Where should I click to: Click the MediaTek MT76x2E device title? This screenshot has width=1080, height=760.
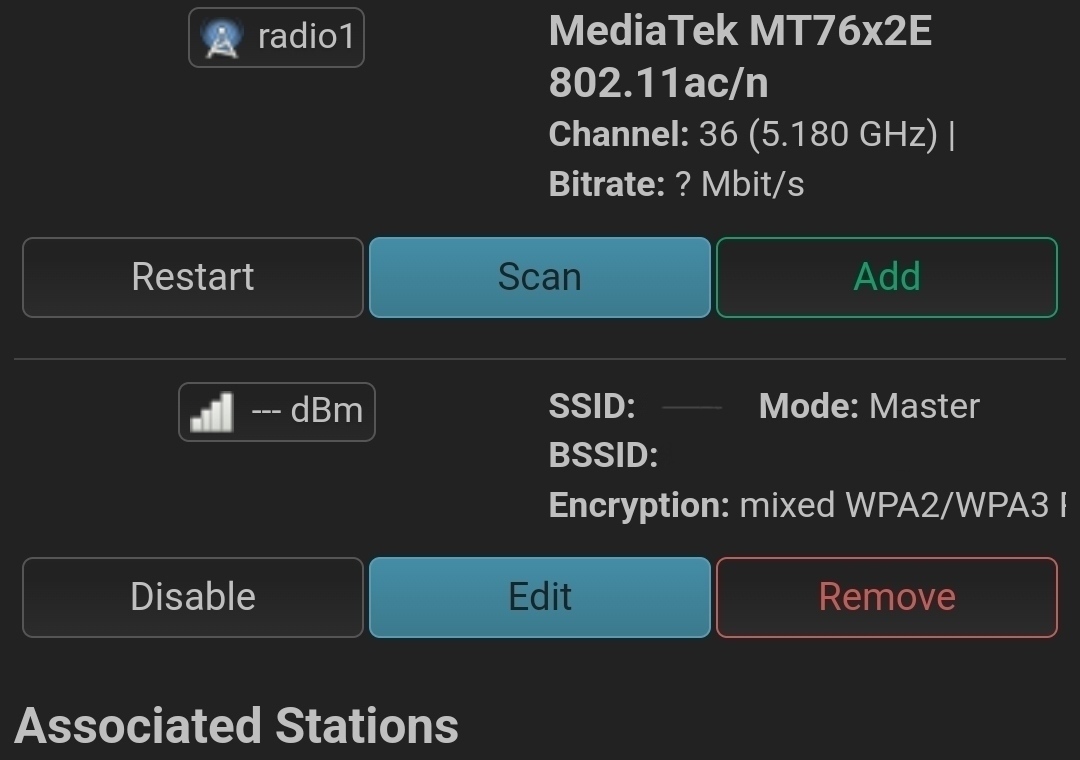pyautogui.click(x=740, y=32)
